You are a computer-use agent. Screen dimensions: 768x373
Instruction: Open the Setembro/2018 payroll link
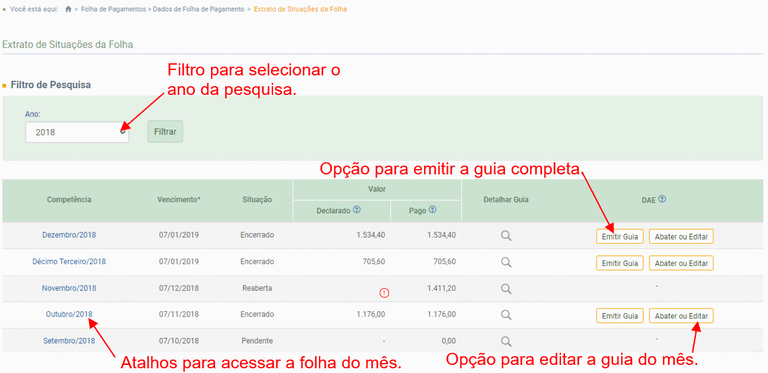pyautogui.click(x=69, y=341)
